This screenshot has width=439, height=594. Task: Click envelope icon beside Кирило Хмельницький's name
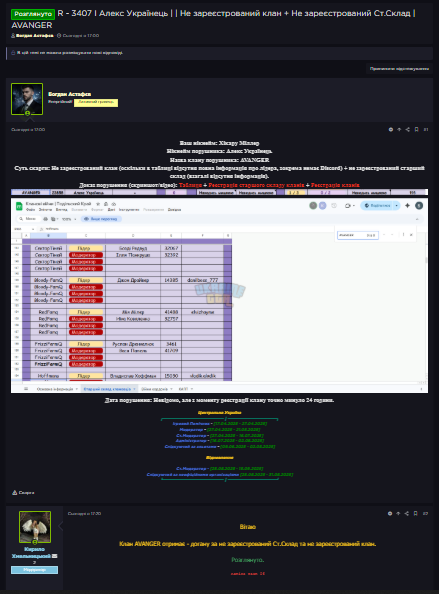tap(55, 556)
